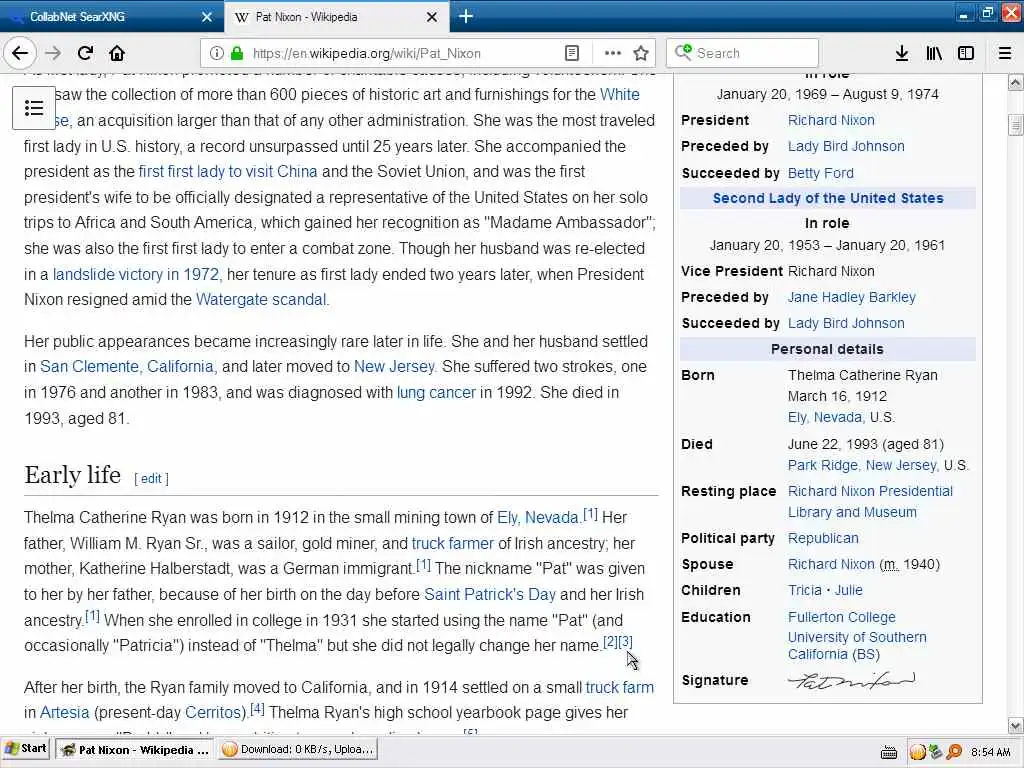This screenshot has height=768, width=1024.
Task: Click the page scrollbar down arrow
Action: (1016, 726)
